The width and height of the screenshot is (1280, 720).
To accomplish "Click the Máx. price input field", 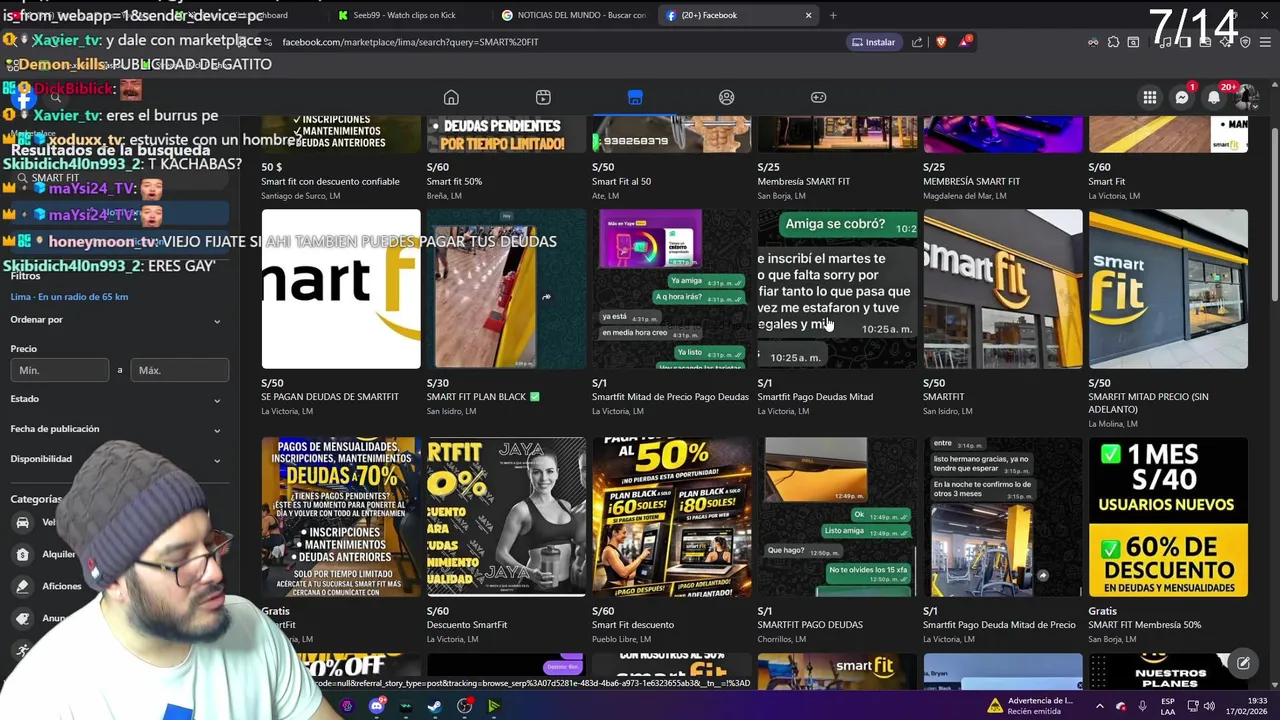I will 179,370.
